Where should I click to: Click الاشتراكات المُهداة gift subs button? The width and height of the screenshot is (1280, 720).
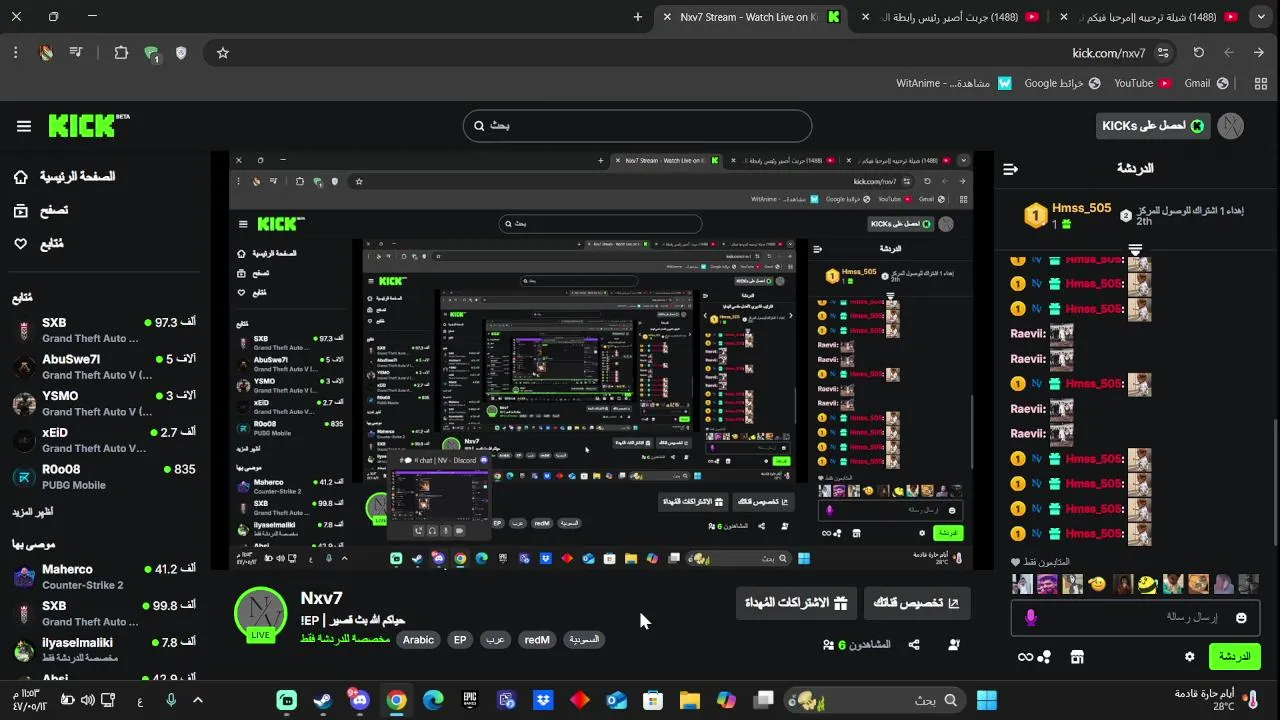click(796, 603)
